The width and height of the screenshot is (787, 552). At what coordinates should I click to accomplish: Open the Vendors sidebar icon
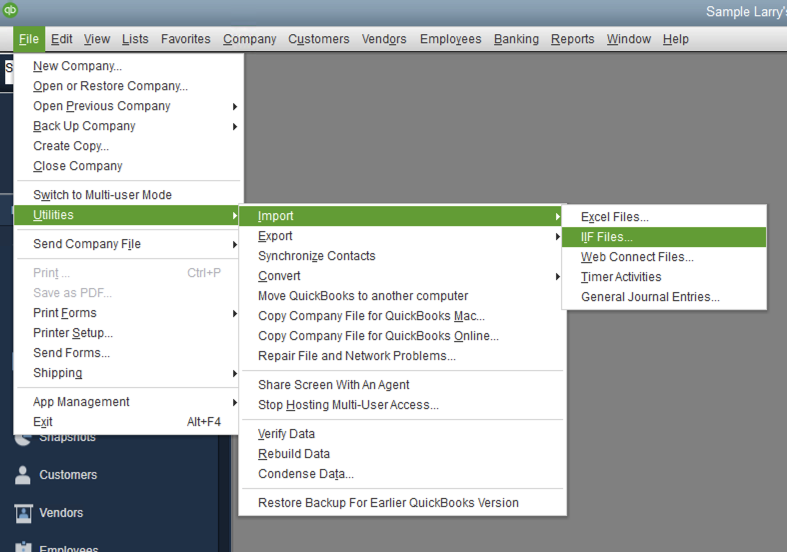point(23,513)
